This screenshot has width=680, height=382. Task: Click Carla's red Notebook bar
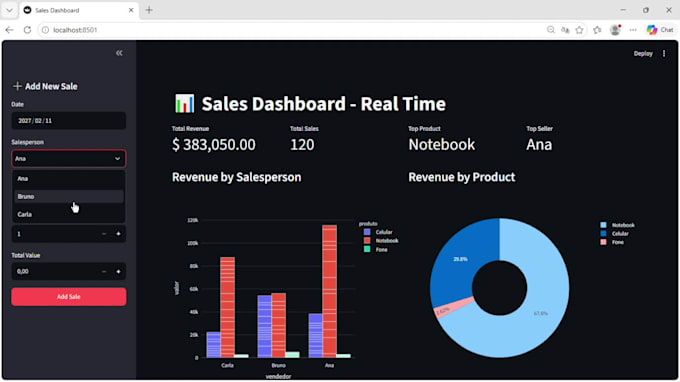click(228, 307)
